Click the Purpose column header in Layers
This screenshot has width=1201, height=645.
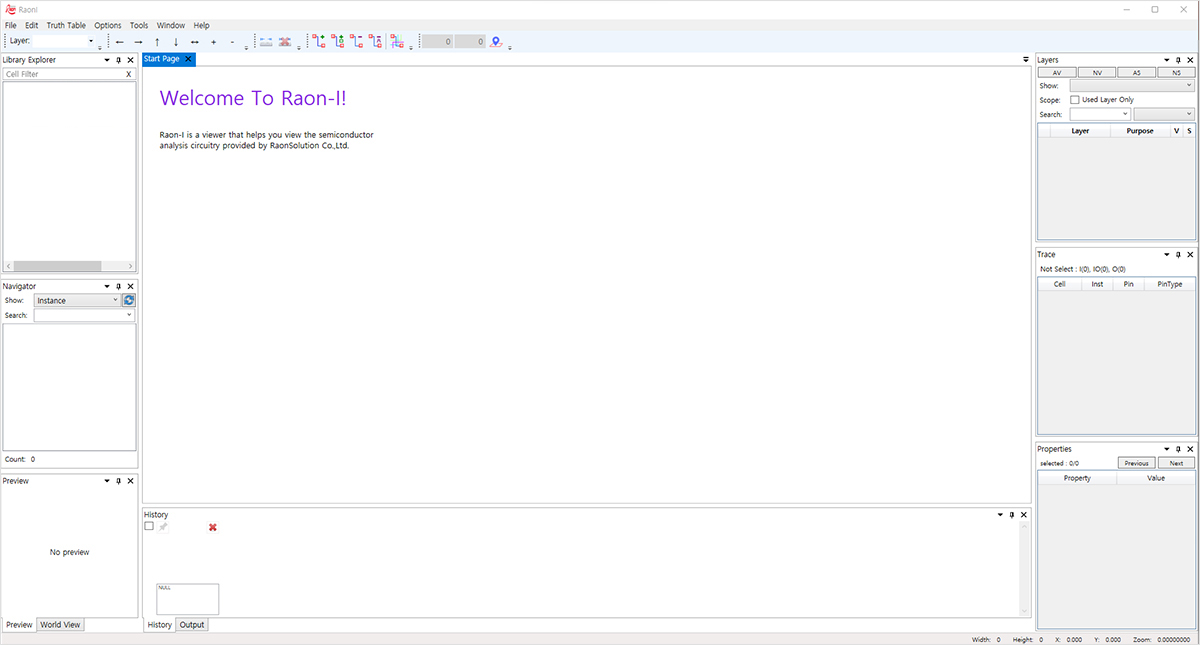1140,131
